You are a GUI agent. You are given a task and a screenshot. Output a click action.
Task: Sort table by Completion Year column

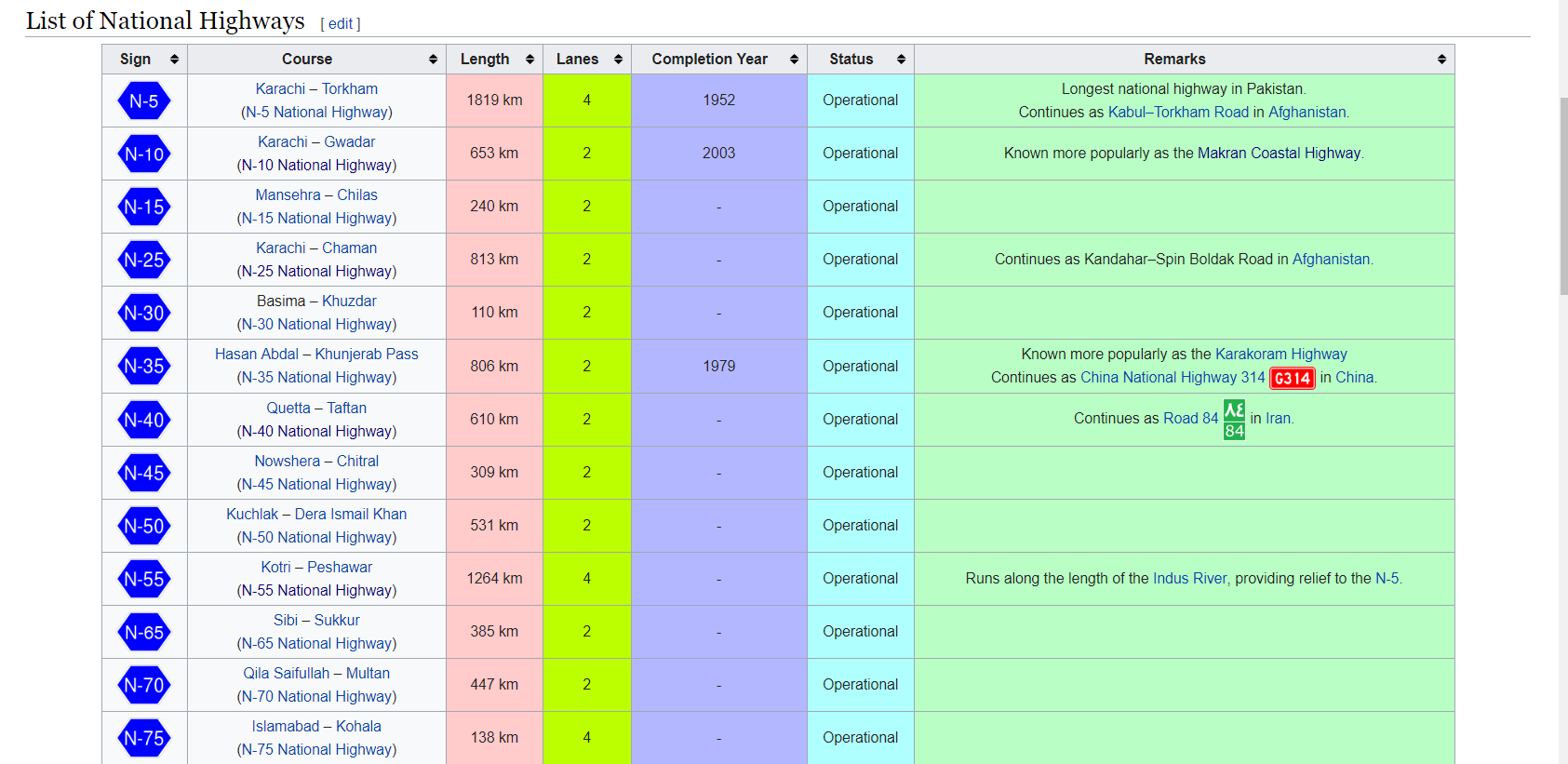[x=794, y=59]
